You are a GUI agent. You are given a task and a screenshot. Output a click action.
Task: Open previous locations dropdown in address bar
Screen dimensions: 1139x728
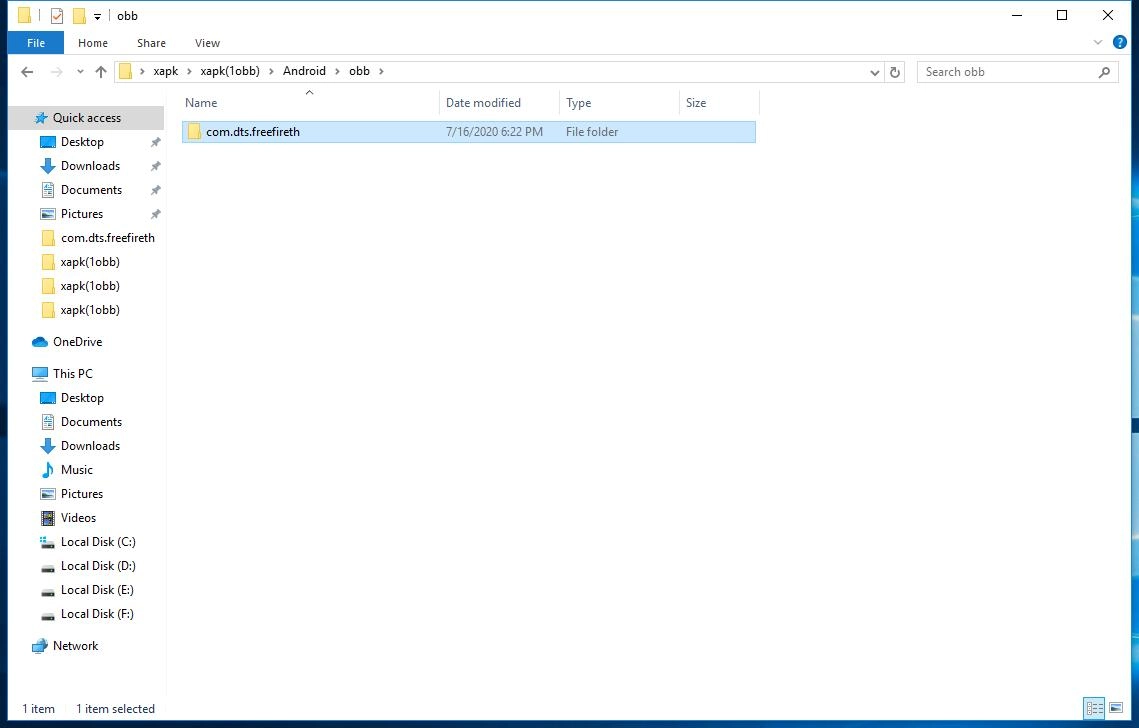click(875, 71)
